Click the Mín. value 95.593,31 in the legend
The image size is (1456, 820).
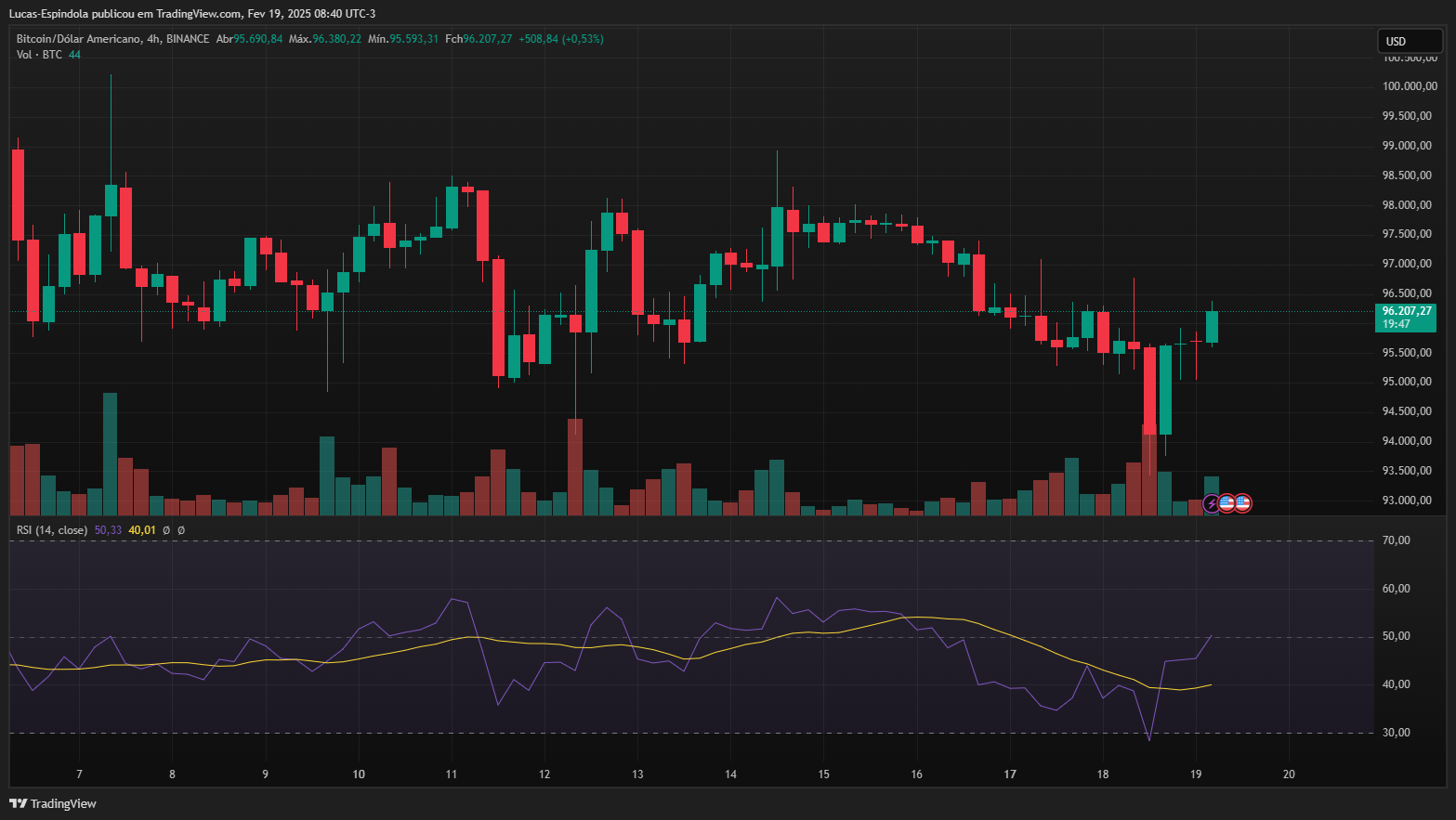(413, 39)
